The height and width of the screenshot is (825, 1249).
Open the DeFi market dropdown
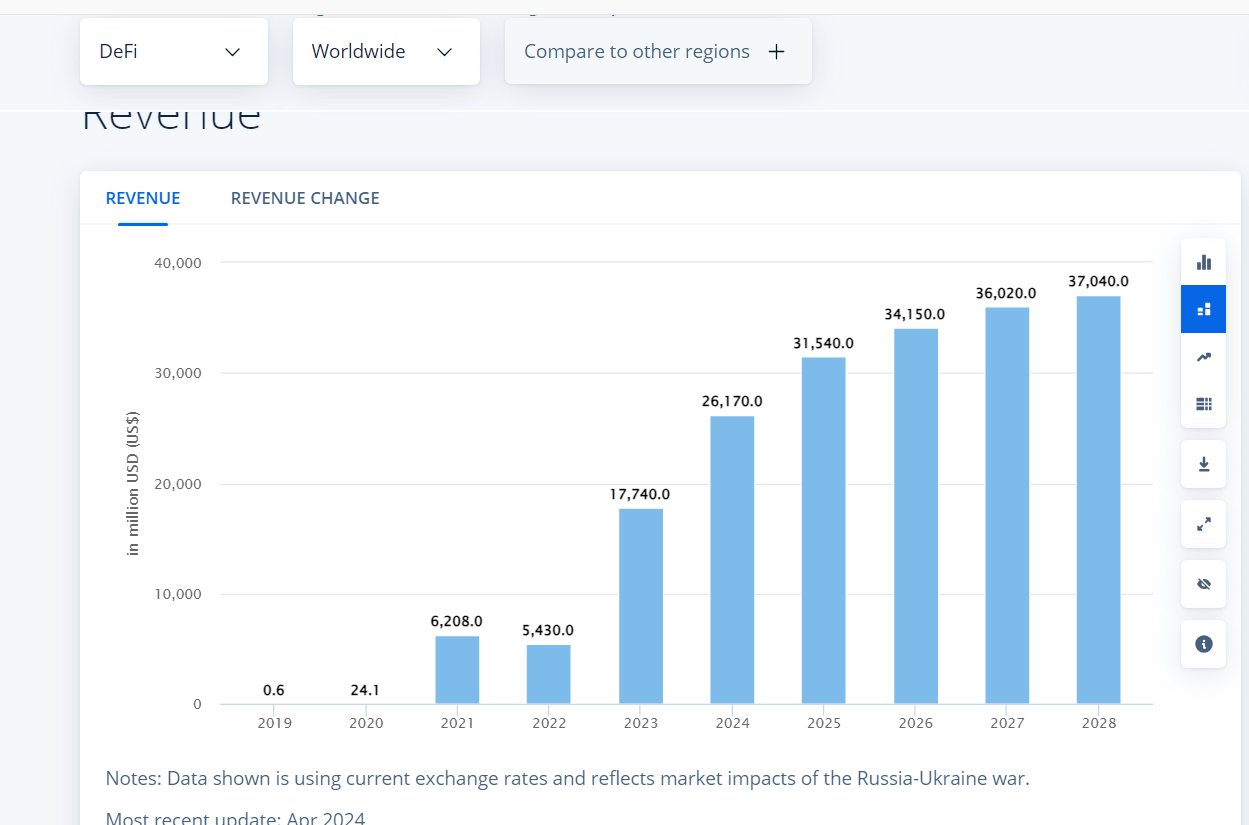pos(173,52)
